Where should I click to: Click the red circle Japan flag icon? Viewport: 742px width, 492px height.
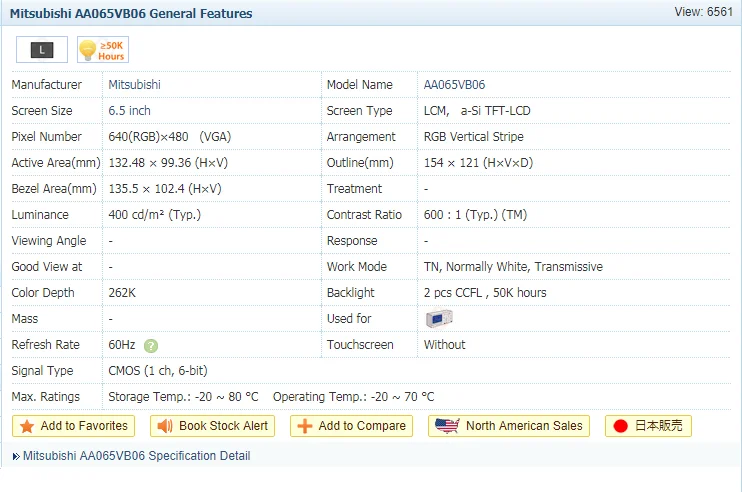(620, 426)
